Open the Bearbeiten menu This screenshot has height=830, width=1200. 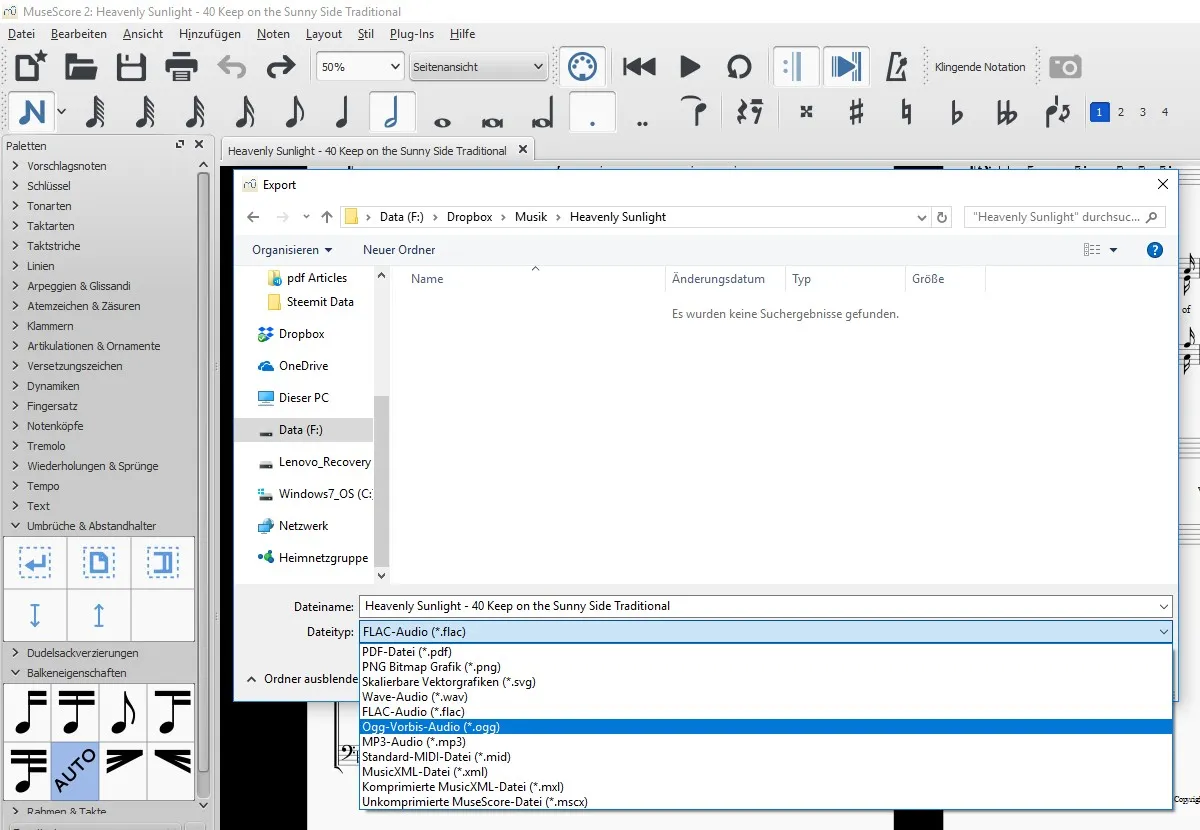pos(79,34)
